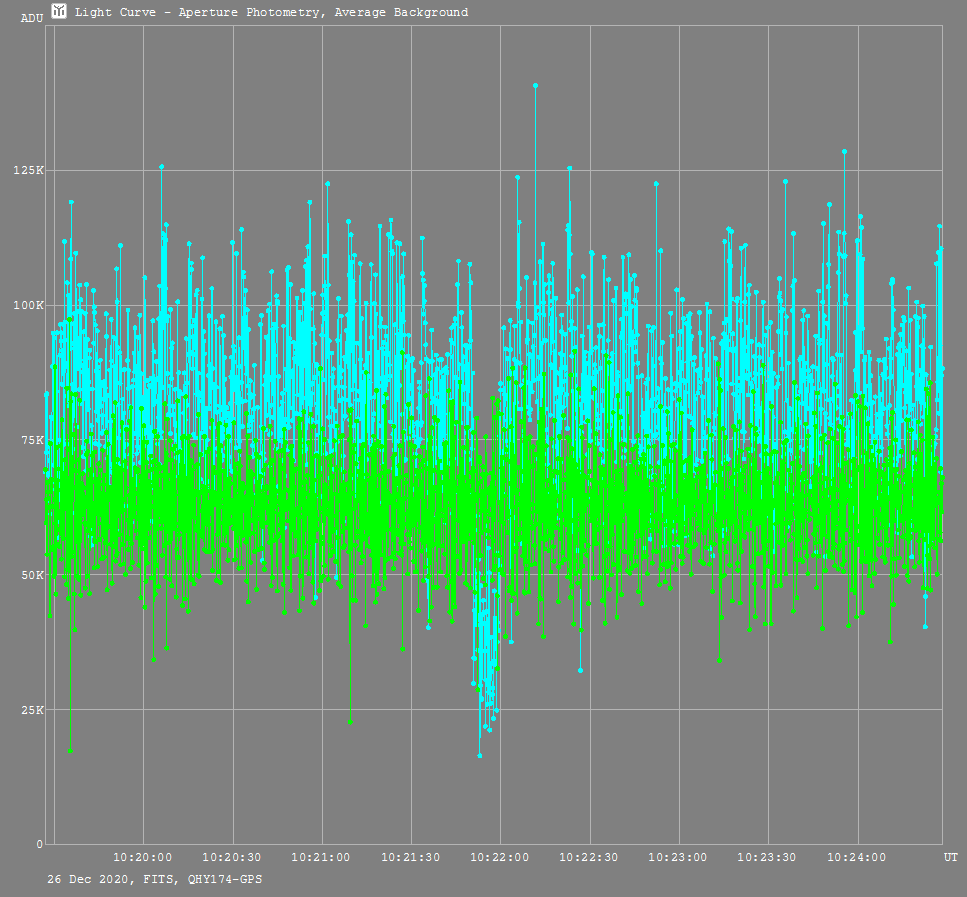
Task: Click the 125K y-axis label
Action: 28,170
